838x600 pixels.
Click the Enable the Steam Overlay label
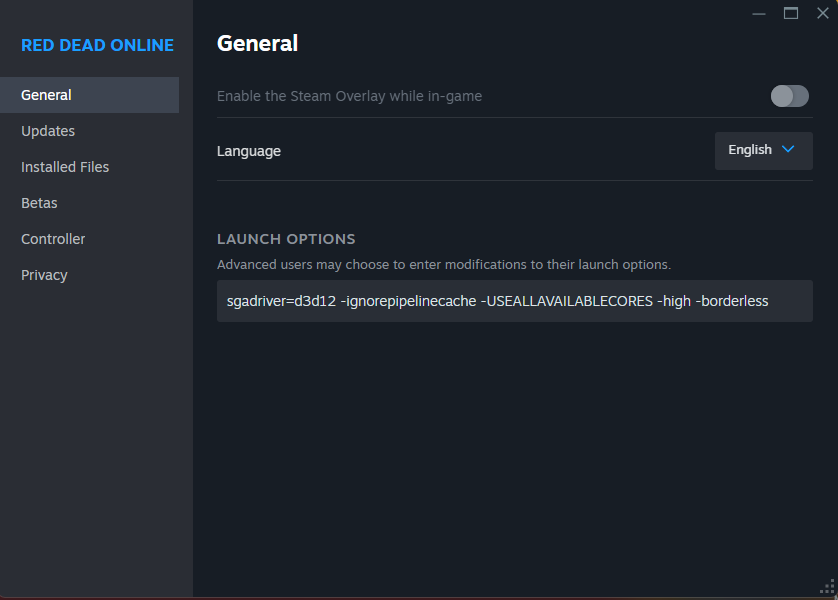coord(349,96)
